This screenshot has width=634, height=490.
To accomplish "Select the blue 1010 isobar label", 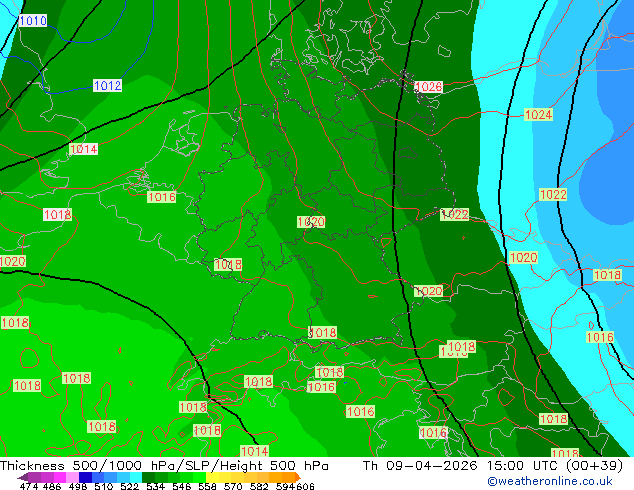I will pyautogui.click(x=33, y=21).
